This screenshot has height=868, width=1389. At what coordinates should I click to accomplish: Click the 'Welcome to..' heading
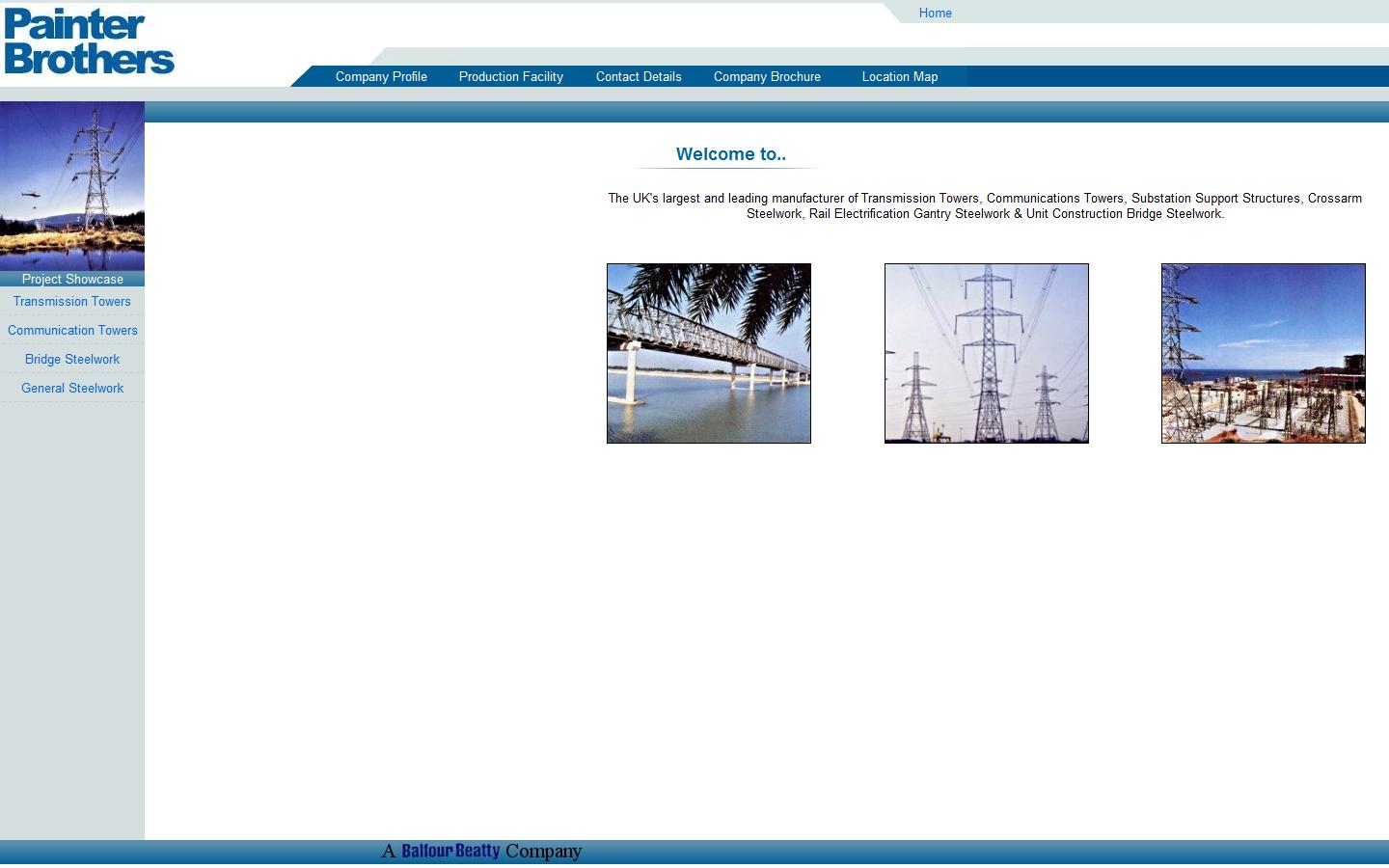730,154
